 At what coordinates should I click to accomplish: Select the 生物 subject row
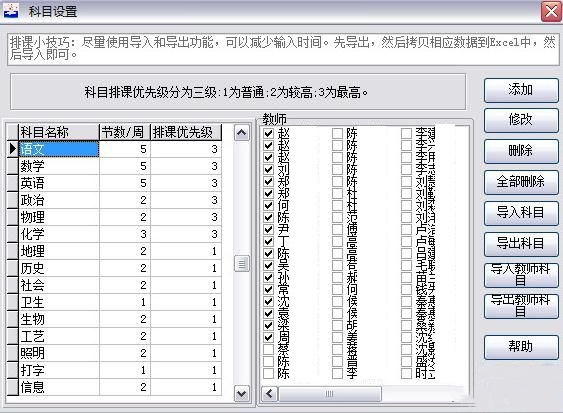coord(120,319)
